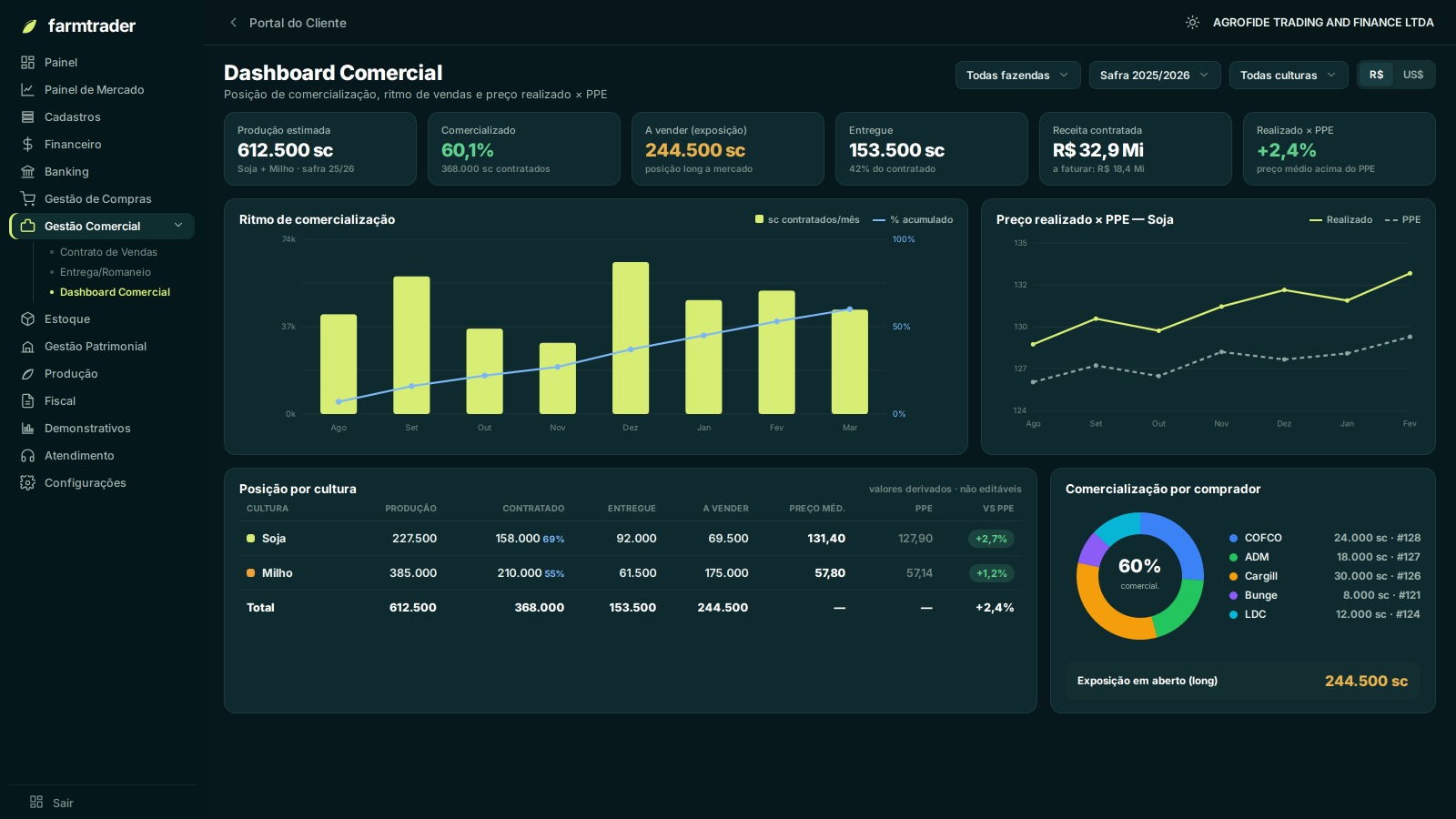Click the Fiscal document icon
The image size is (1456, 819).
point(27,401)
